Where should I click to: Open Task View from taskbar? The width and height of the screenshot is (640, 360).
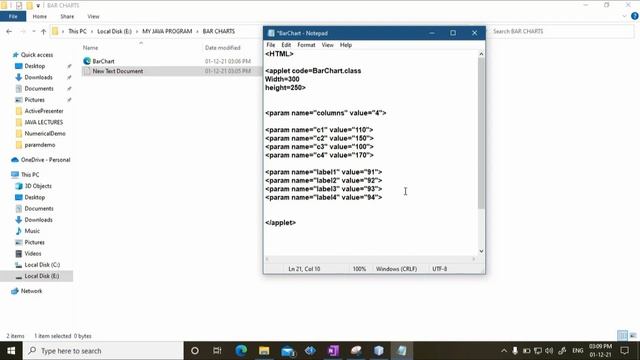click(217, 351)
